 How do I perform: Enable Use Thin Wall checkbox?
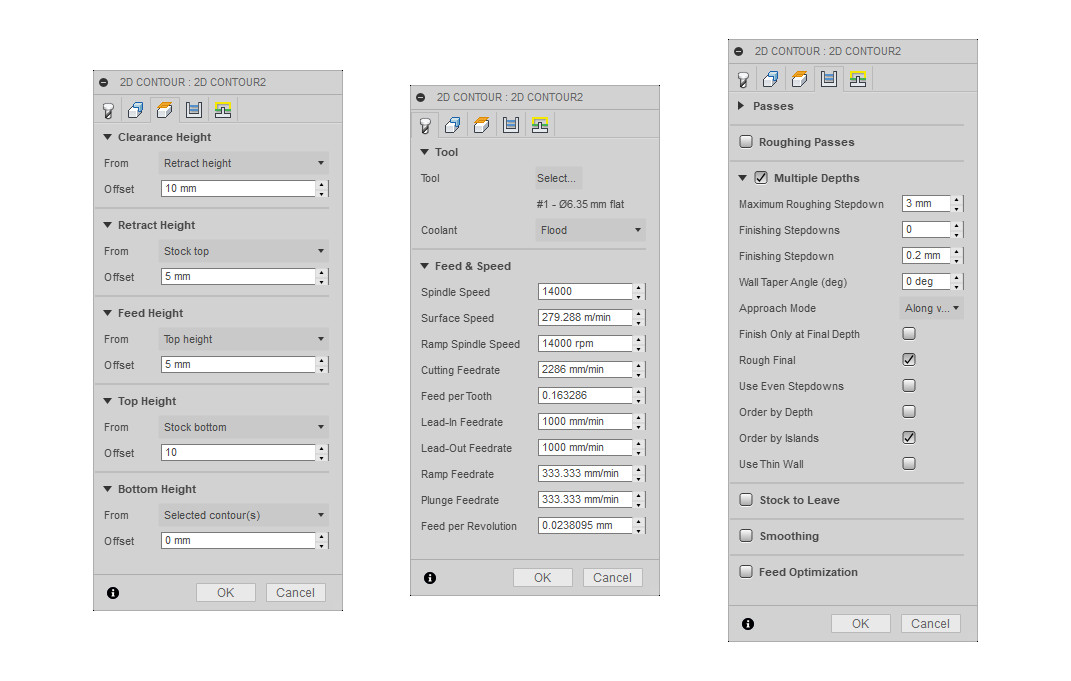coord(908,463)
